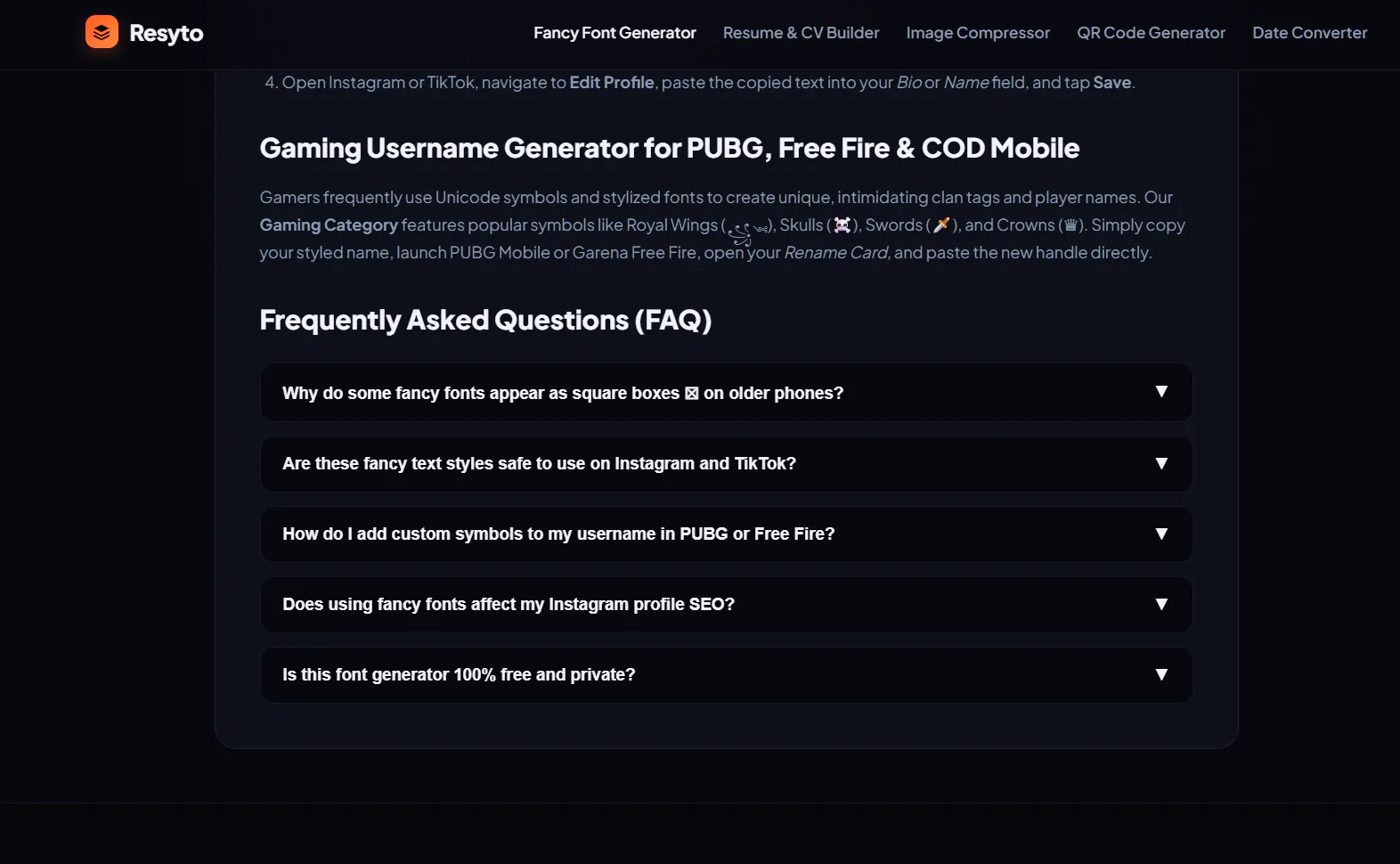Viewport: 1400px width, 864px height.
Task: Click the arrow icon on older phones question
Action: pyautogui.click(x=1161, y=392)
